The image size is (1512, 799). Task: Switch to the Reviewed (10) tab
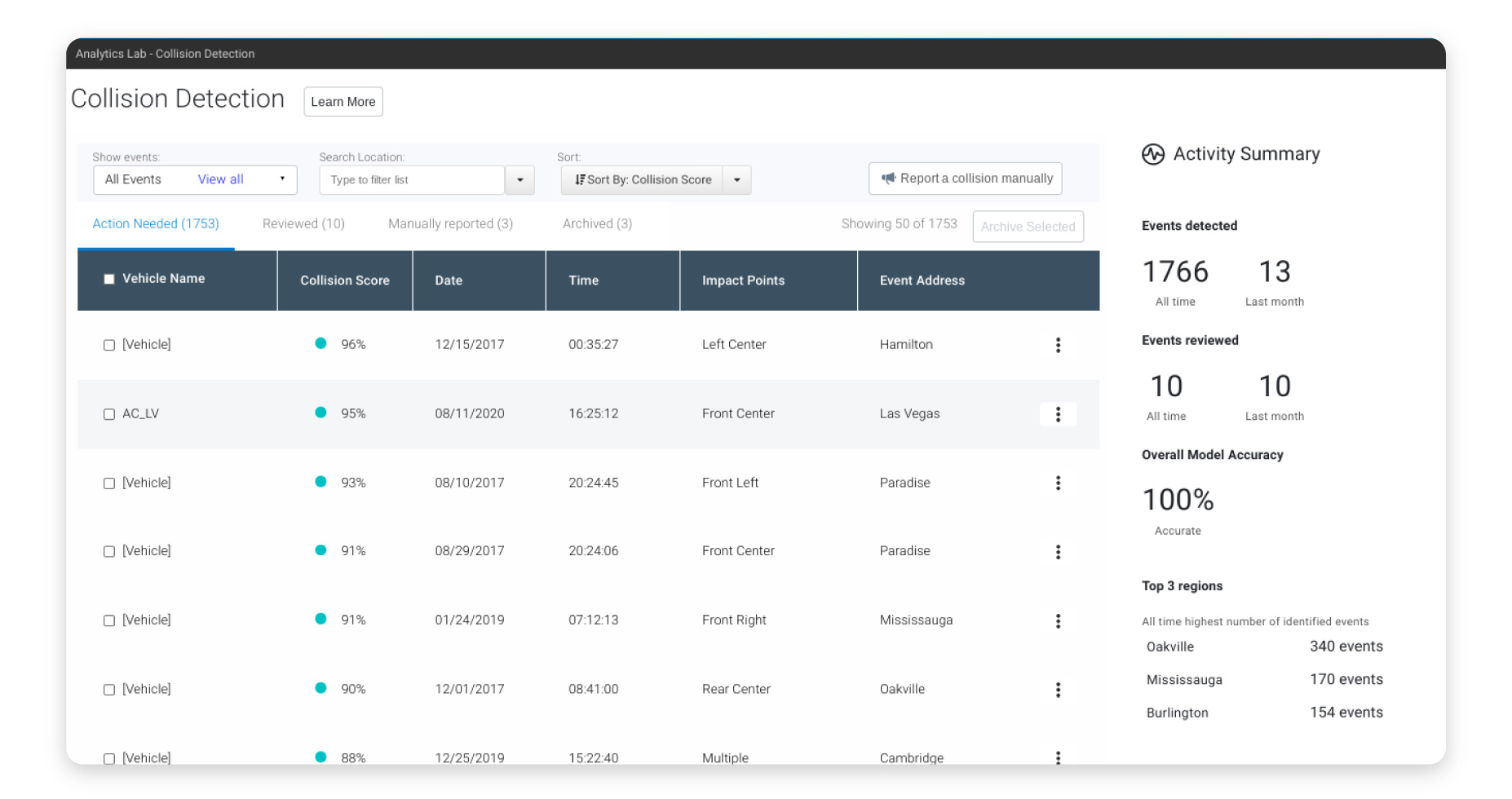tap(303, 224)
